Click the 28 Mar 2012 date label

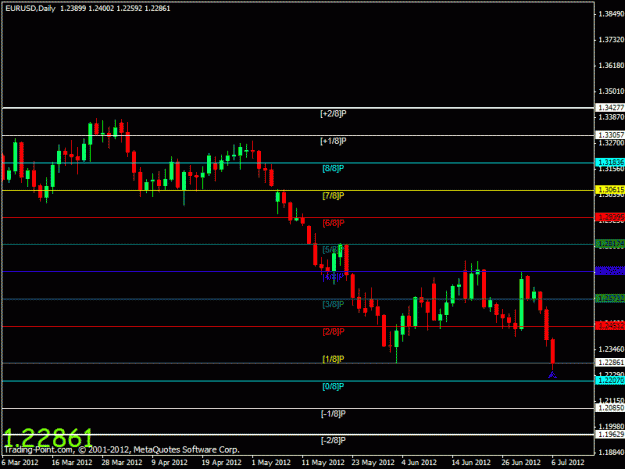[x=122, y=462]
